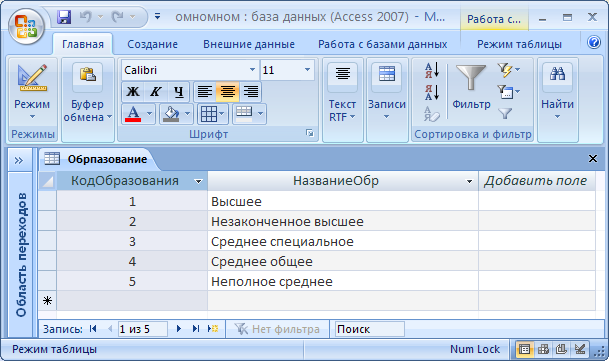This screenshot has width=609, height=361.
Task: Open the Office button menu
Action: [26, 26]
